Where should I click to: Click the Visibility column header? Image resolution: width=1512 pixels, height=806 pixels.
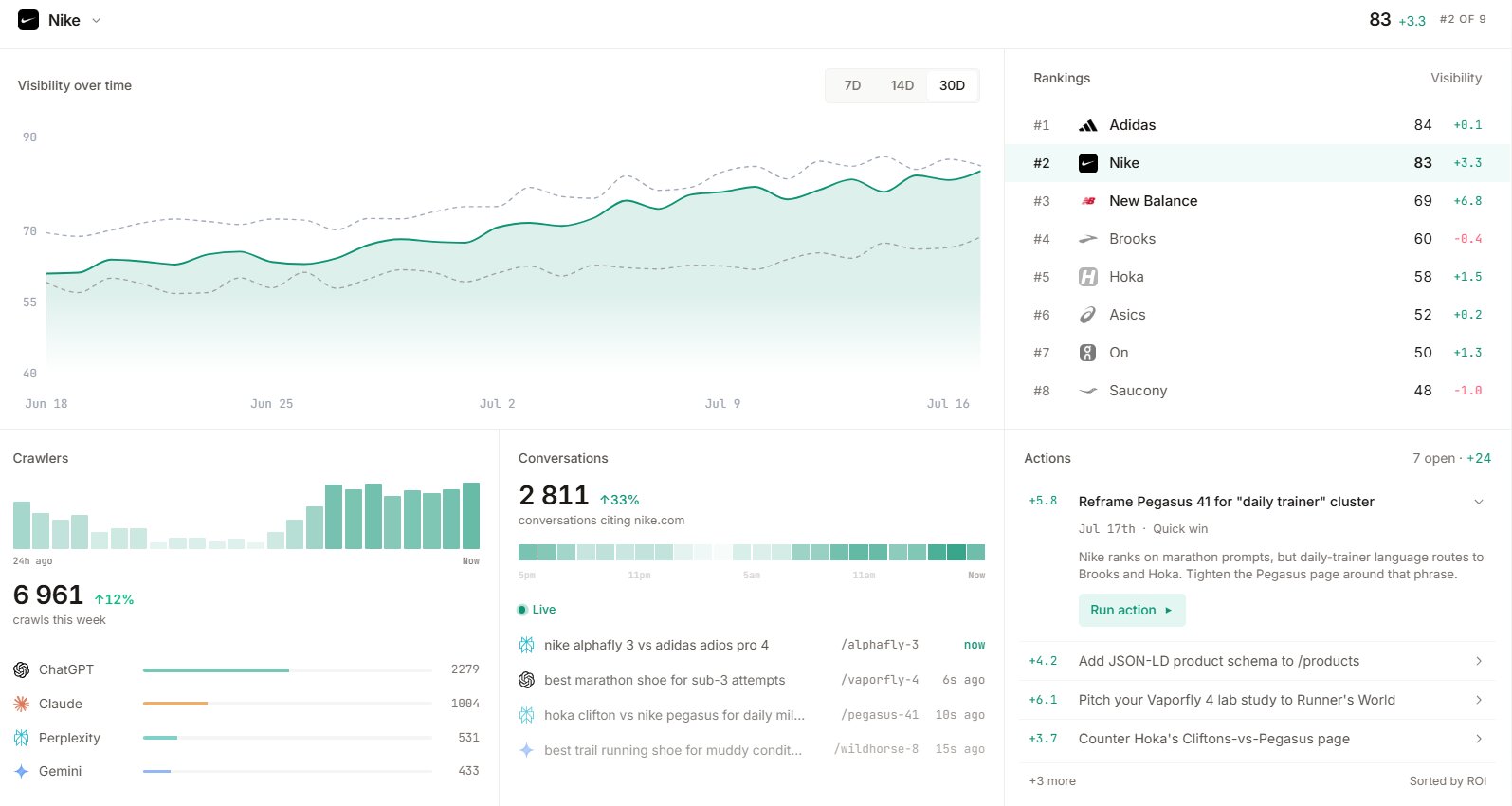click(x=1456, y=78)
